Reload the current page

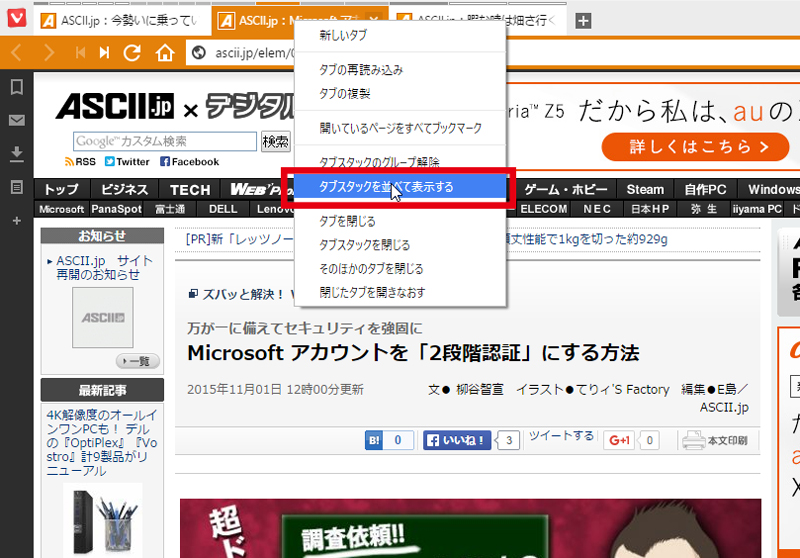(x=132, y=53)
